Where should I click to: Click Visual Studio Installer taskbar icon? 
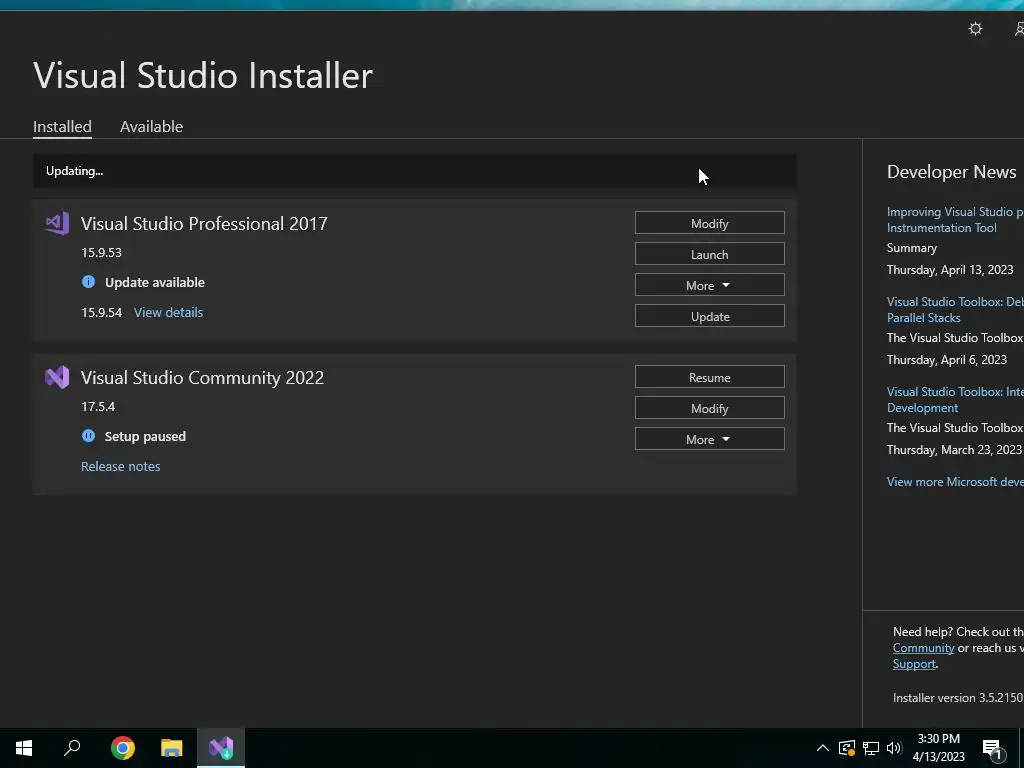221,748
